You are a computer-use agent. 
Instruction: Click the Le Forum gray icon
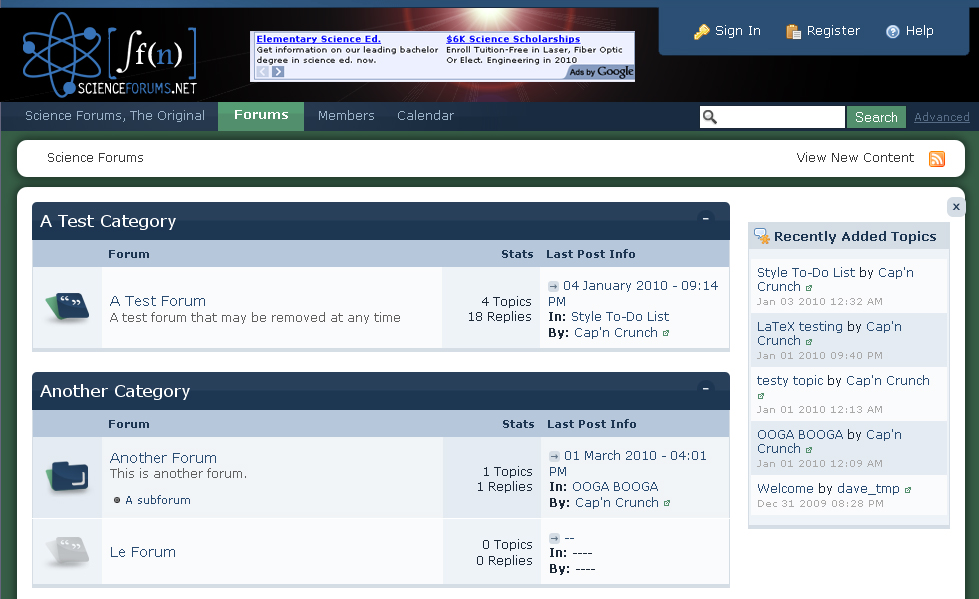pyautogui.click(x=67, y=551)
